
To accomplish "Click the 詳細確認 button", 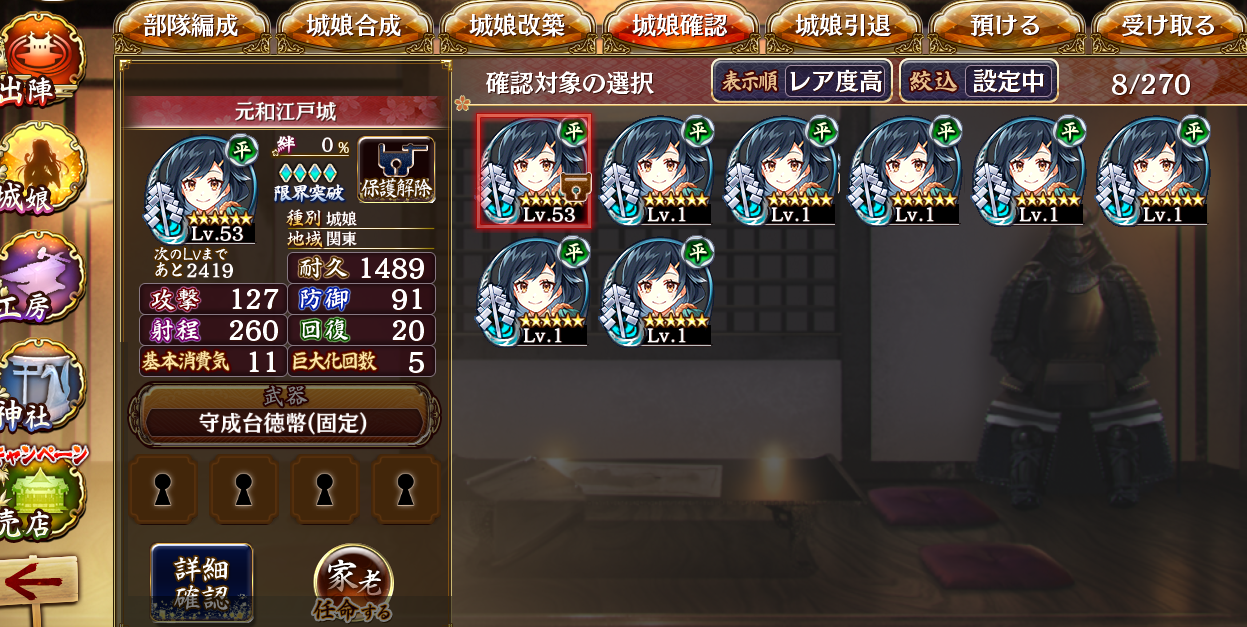I will pos(202,582).
